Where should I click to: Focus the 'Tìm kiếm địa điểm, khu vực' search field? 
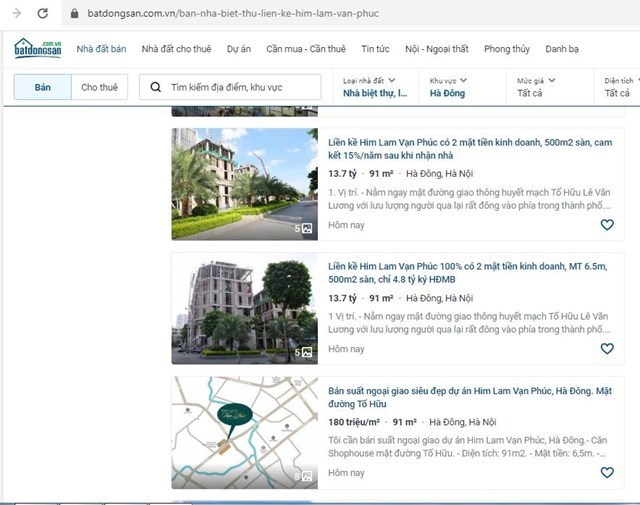pos(230,87)
